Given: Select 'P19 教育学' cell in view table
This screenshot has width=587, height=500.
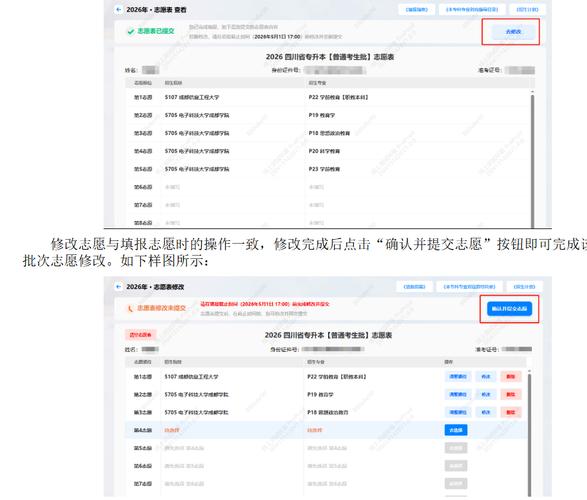Looking at the screenshot, I should 322,115.
